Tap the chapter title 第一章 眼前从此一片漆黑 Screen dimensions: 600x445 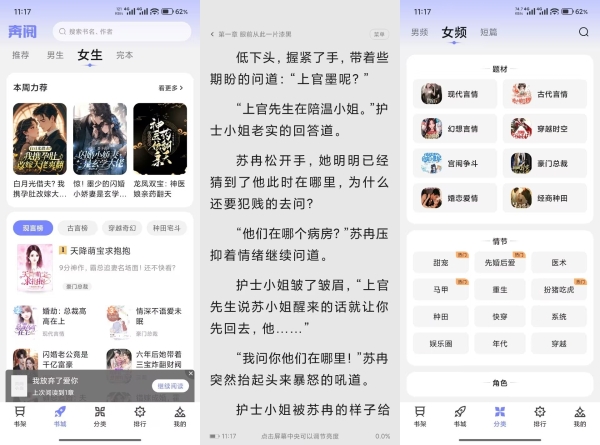coord(255,34)
